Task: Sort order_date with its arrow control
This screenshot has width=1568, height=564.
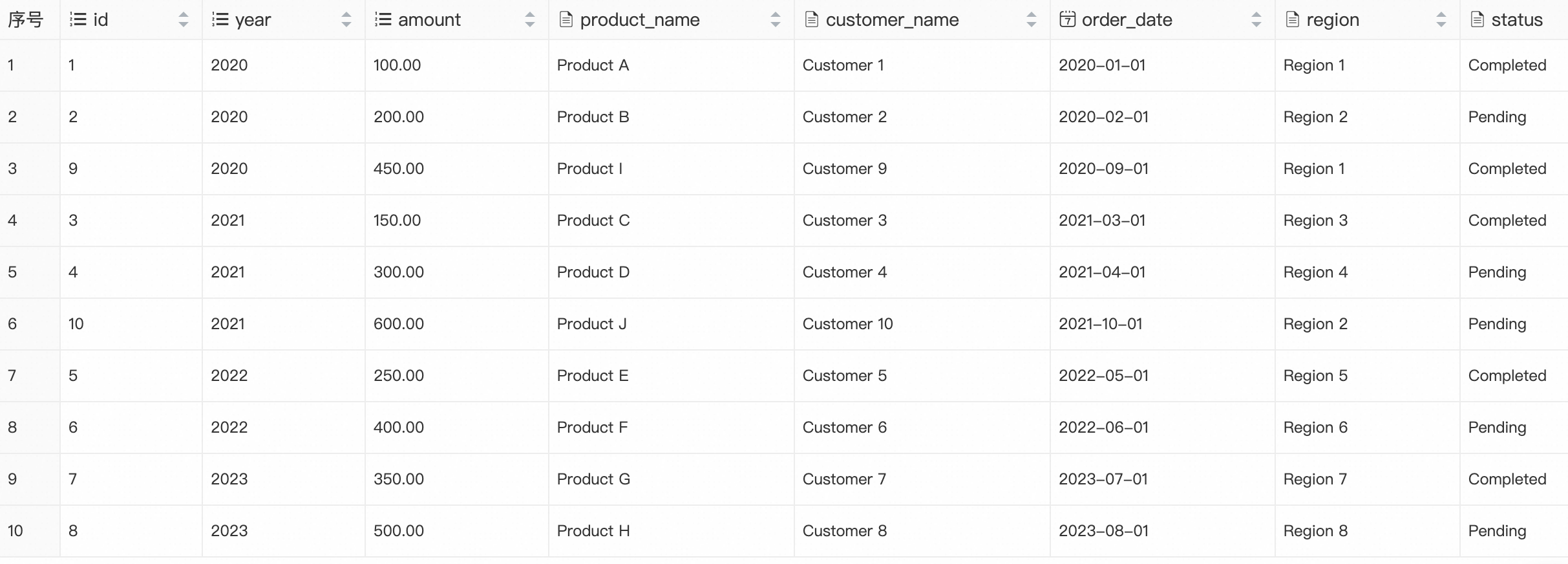Action: [1256, 19]
